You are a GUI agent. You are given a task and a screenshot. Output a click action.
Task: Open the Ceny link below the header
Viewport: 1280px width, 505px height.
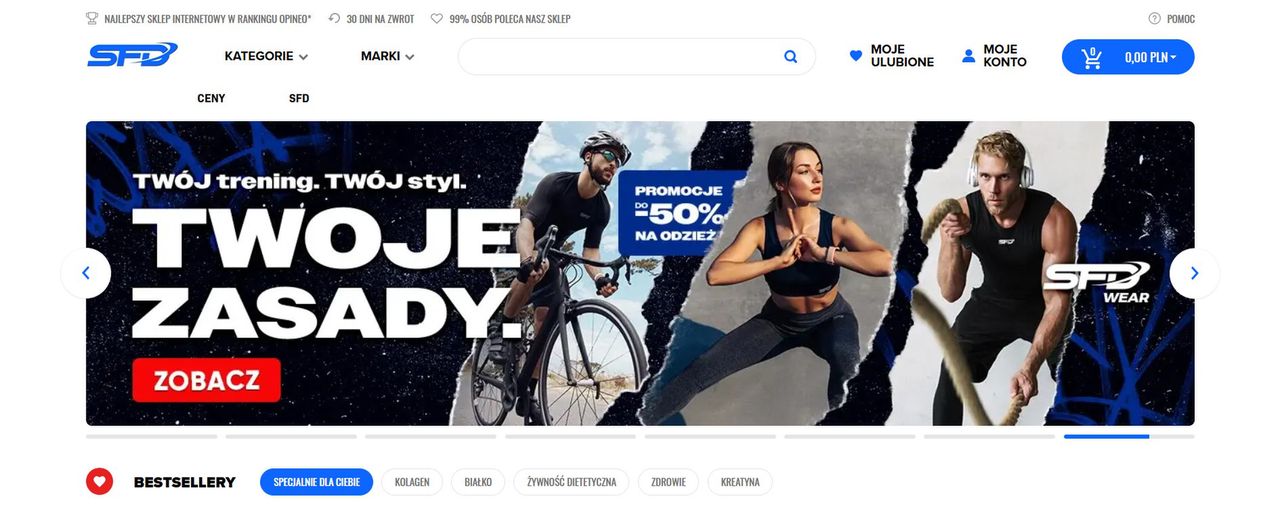point(211,98)
